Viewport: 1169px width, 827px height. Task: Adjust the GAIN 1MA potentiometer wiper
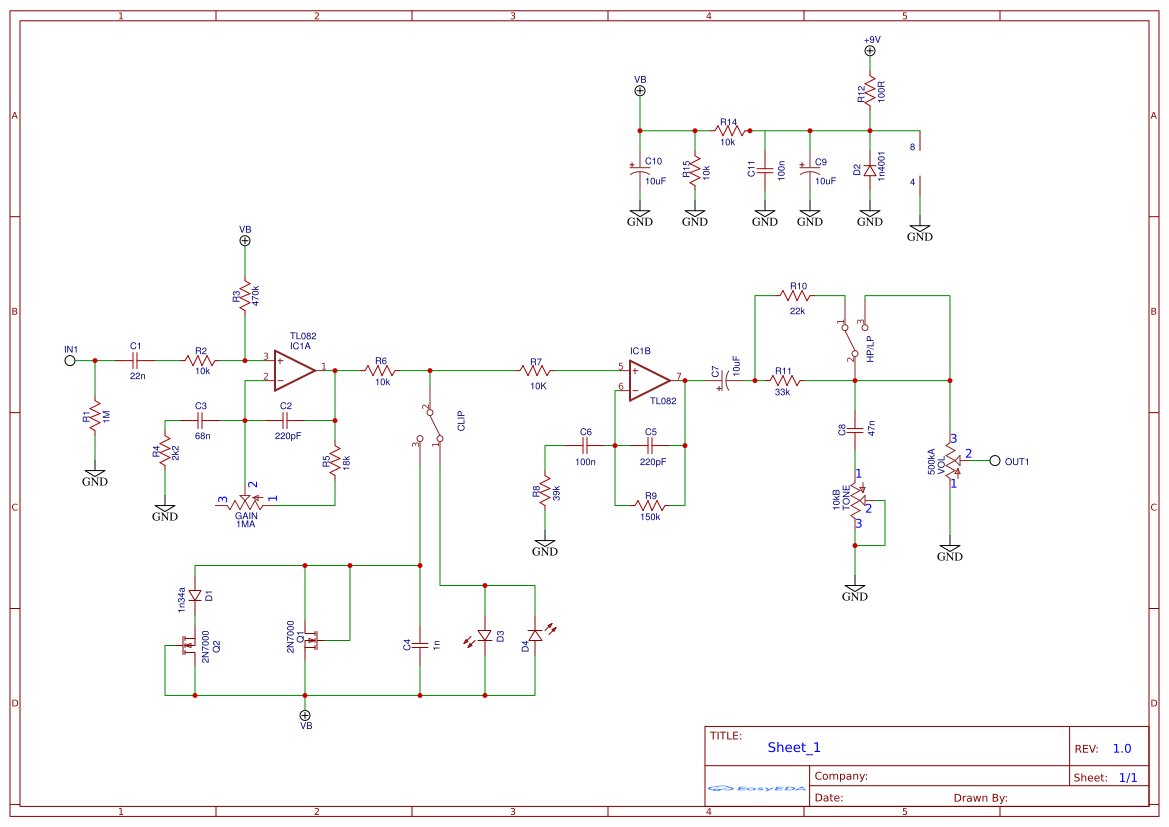[246, 497]
